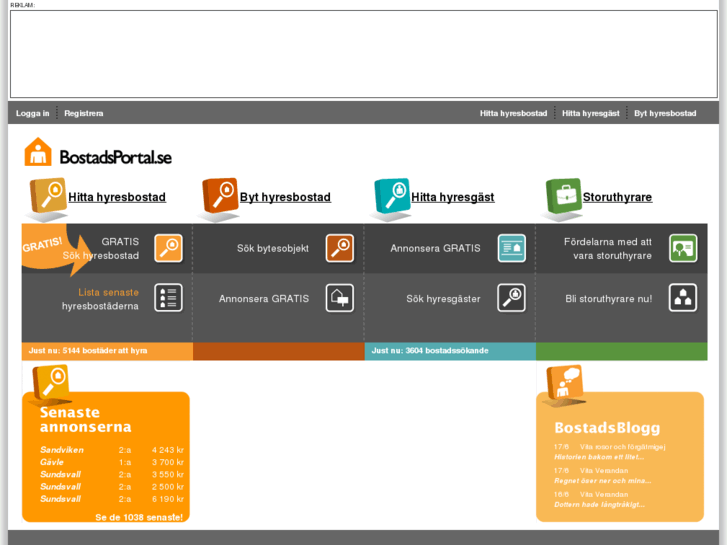The width and height of the screenshot is (727, 545).
Task: Open the Hitta hyresgäst heading link
Action: click(453, 197)
